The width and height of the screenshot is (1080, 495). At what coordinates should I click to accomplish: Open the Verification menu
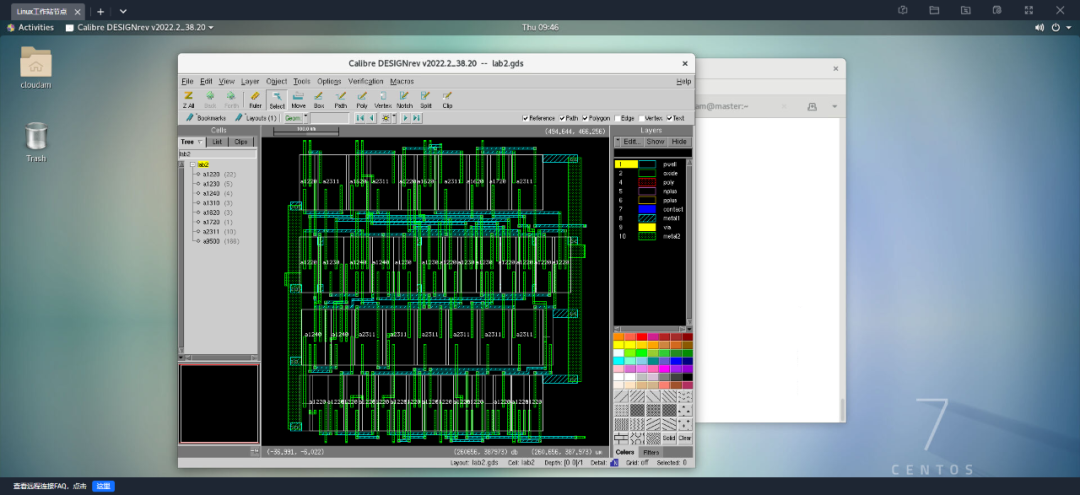365,81
